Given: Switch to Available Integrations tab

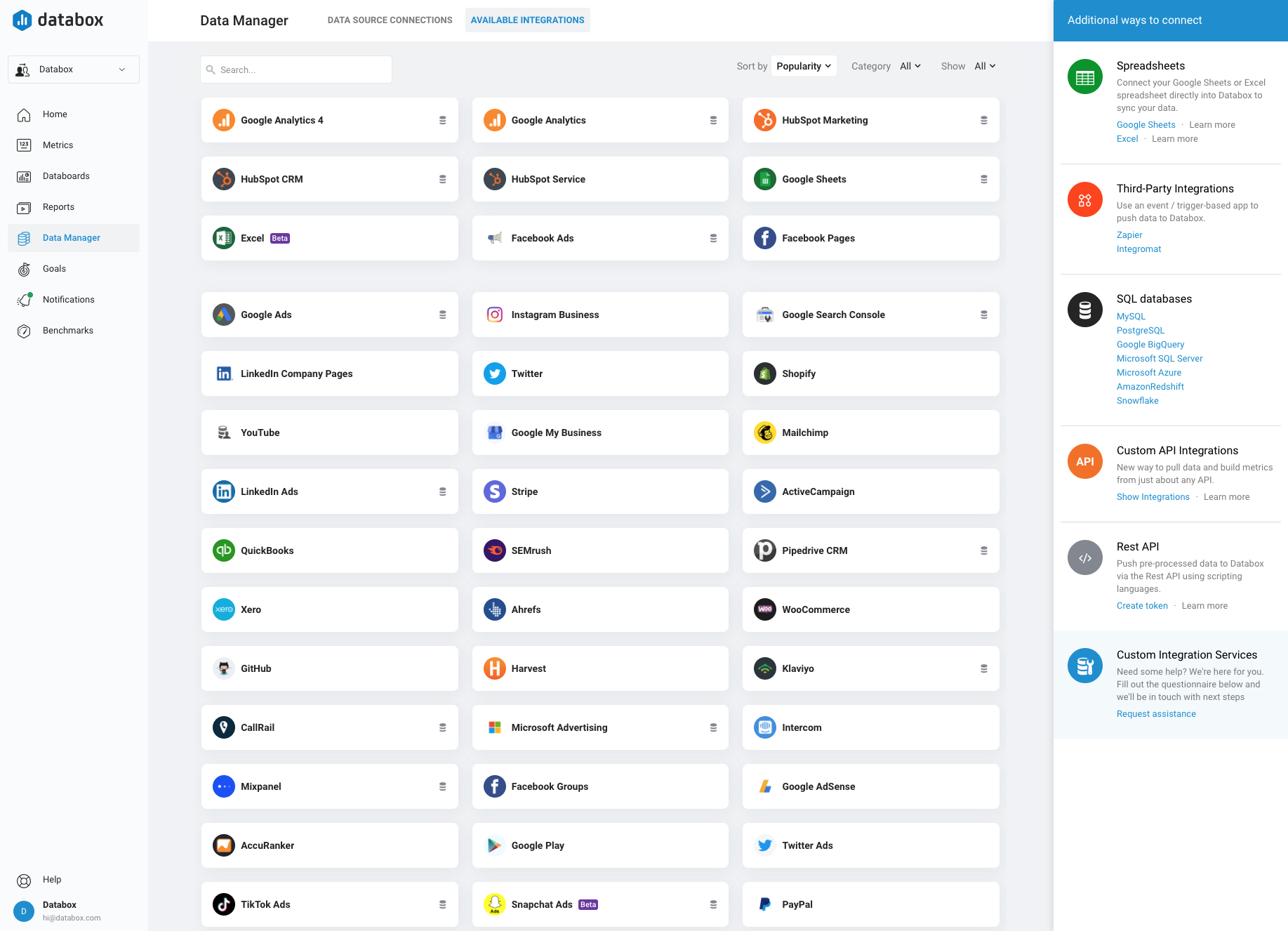Looking at the screenshot, I should coord(528,20).
